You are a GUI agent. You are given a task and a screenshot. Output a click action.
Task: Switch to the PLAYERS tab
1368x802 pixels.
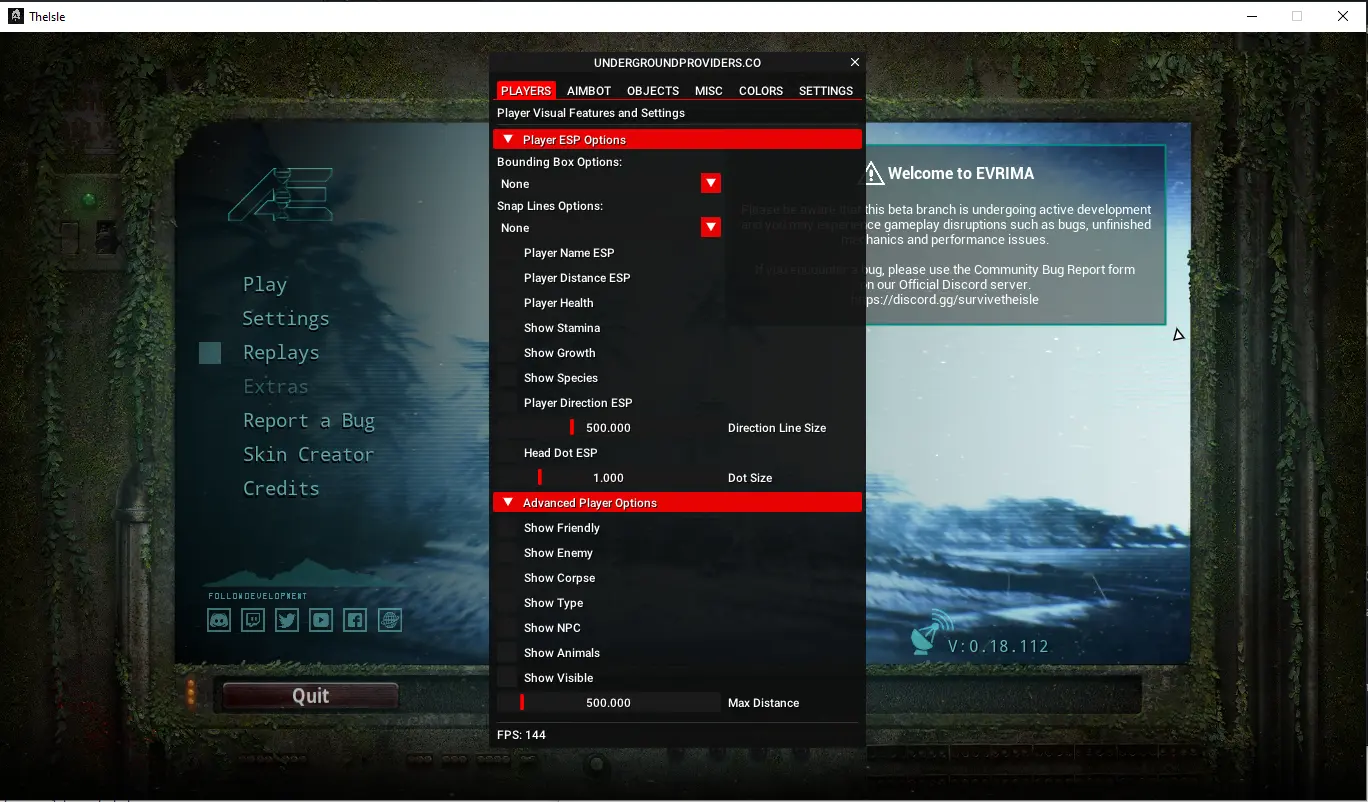click(526, 90)
